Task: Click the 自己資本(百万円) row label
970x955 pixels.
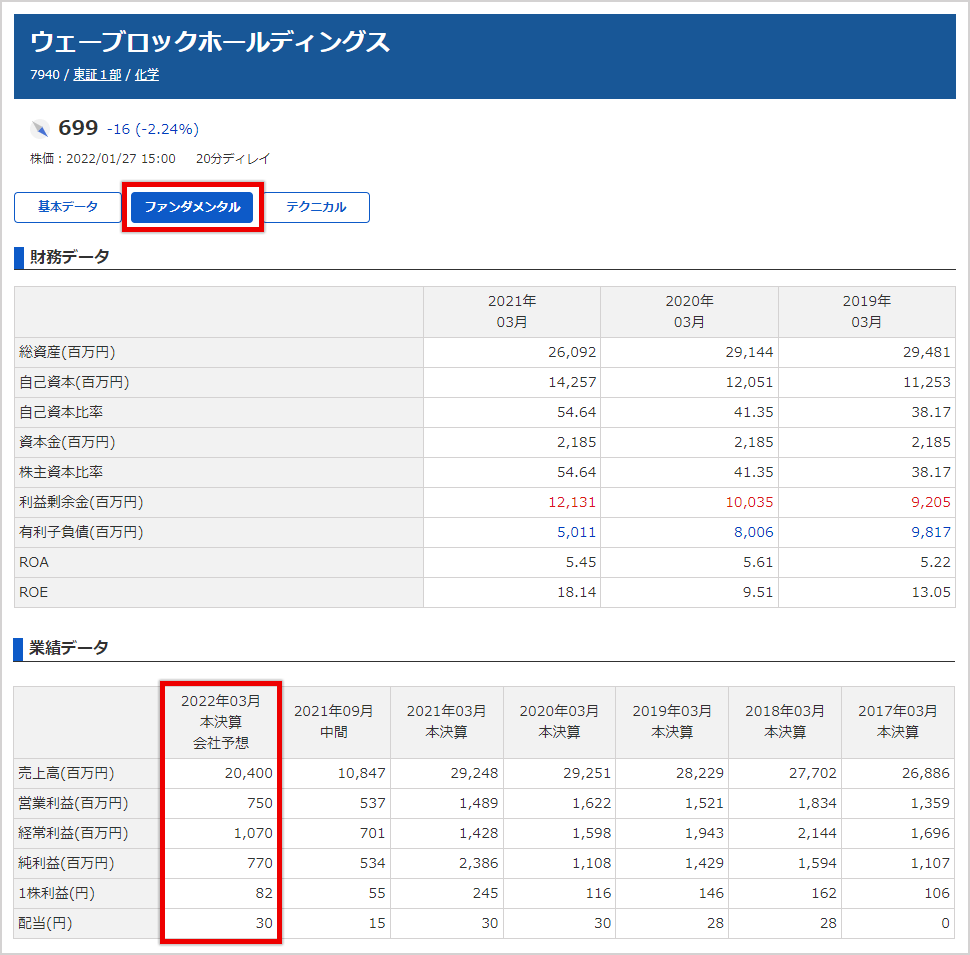Action: tap(74, 382)
